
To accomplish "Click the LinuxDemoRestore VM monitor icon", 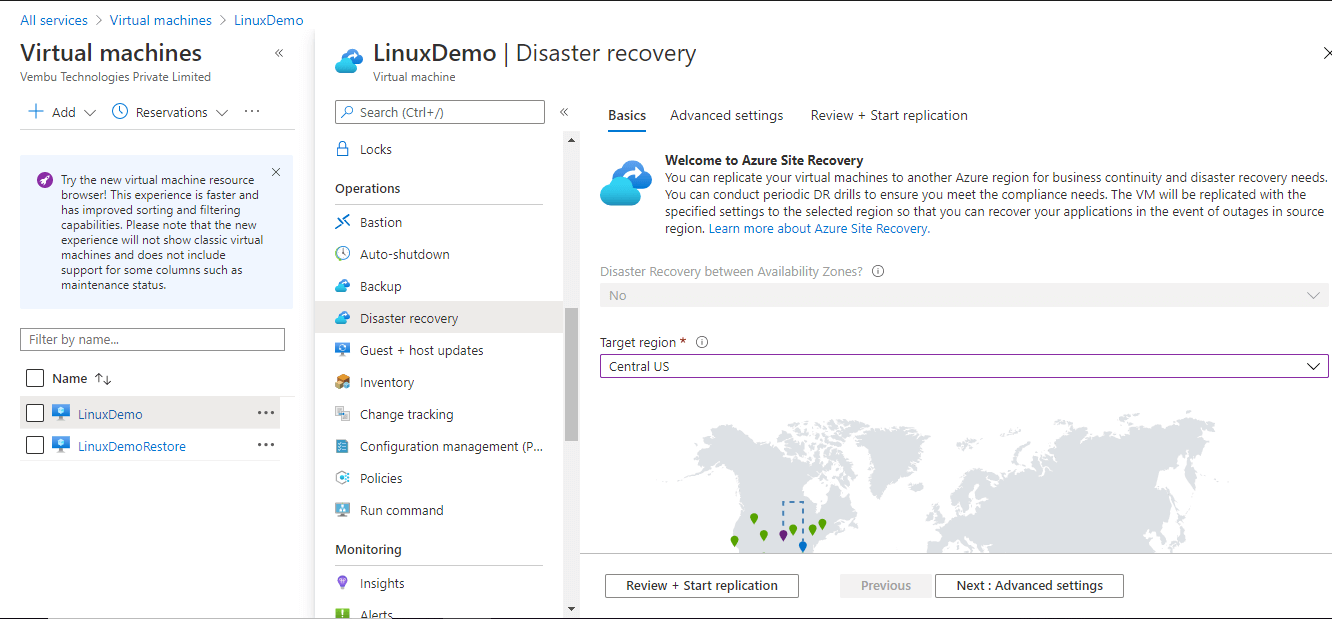I will [61, 445].
